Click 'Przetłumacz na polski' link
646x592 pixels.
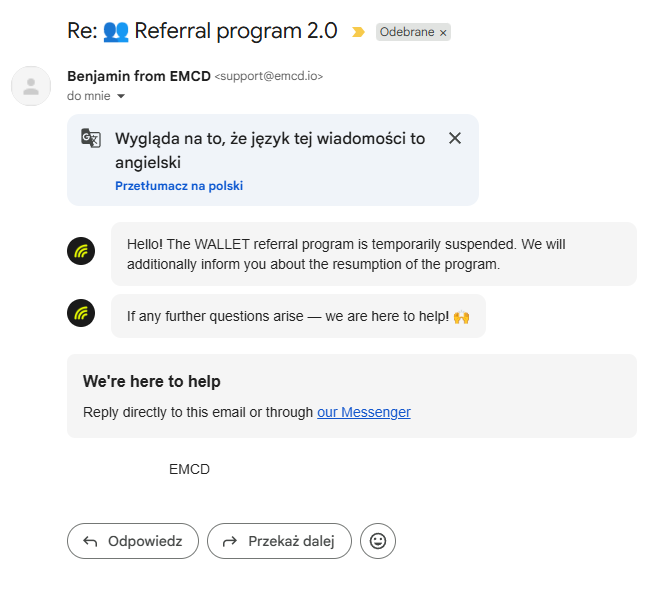(x=179, y=186)
